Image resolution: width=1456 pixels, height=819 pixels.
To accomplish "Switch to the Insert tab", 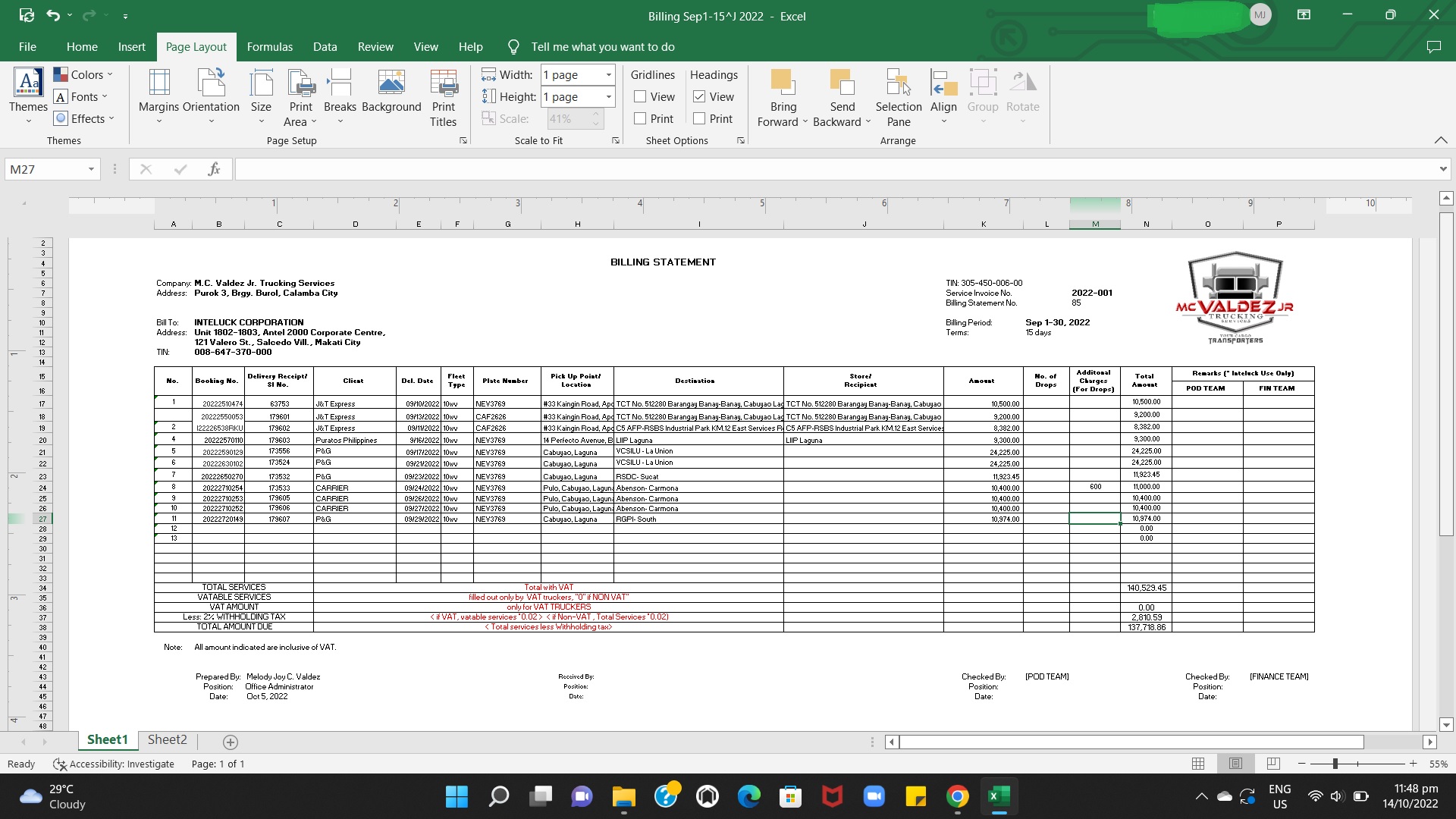I will coord(131,46).
